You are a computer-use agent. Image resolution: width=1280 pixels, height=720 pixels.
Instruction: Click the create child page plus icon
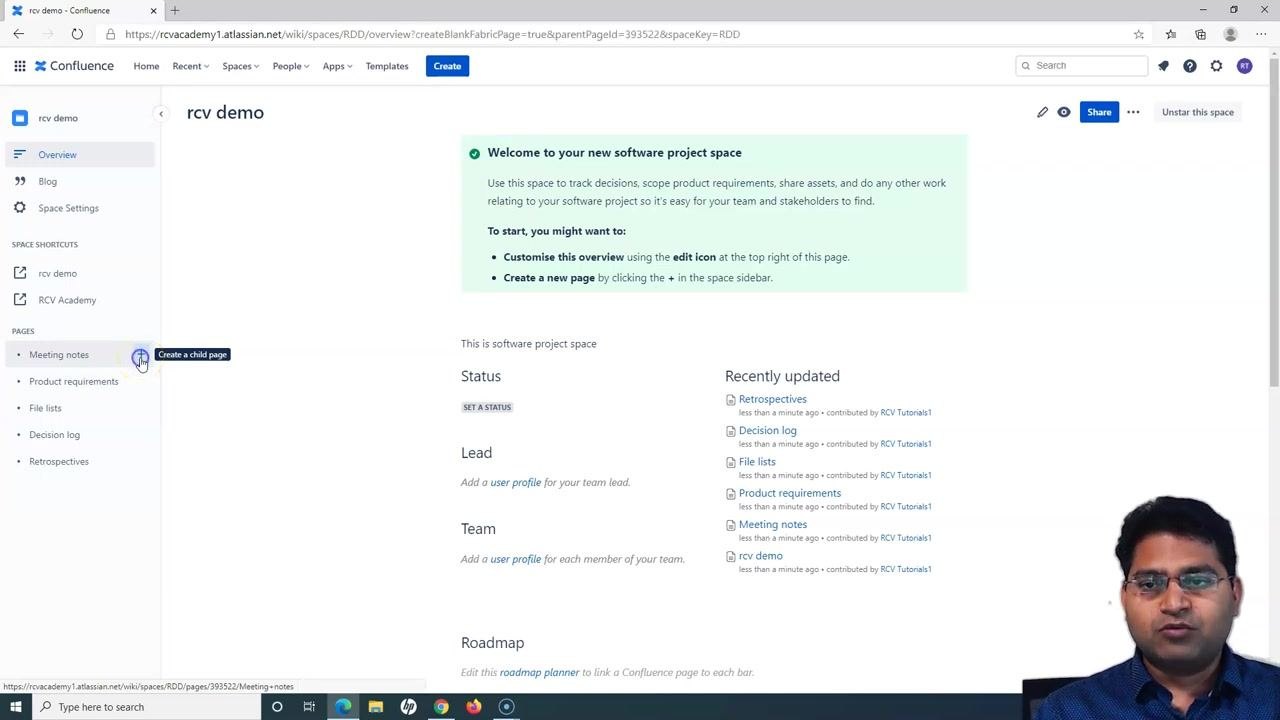(140, 355)
